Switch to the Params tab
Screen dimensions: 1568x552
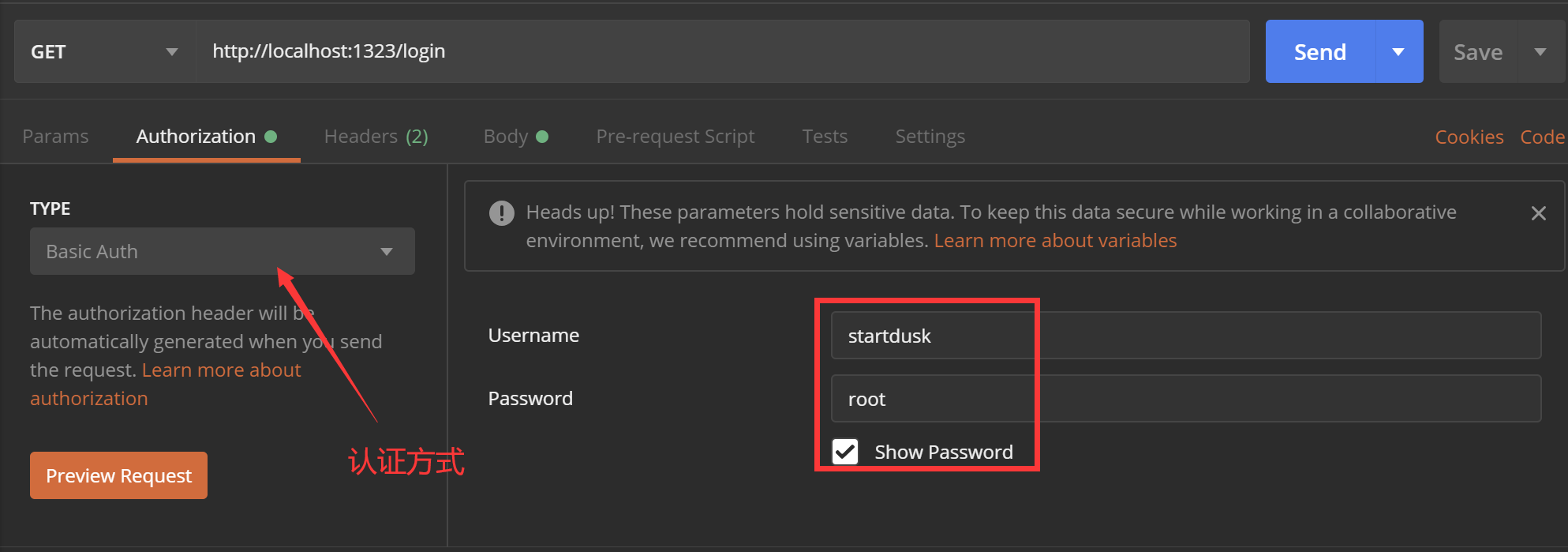55,137
